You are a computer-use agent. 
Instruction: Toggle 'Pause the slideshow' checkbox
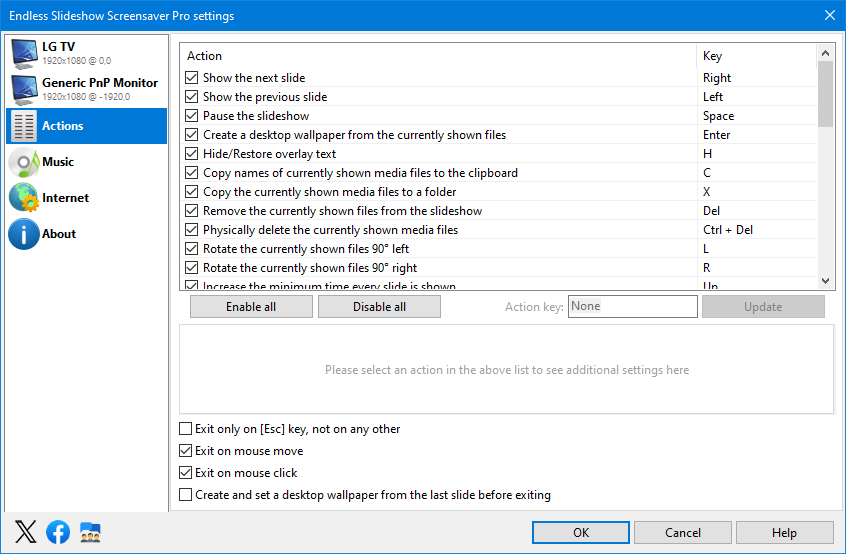tap(192, 115)
